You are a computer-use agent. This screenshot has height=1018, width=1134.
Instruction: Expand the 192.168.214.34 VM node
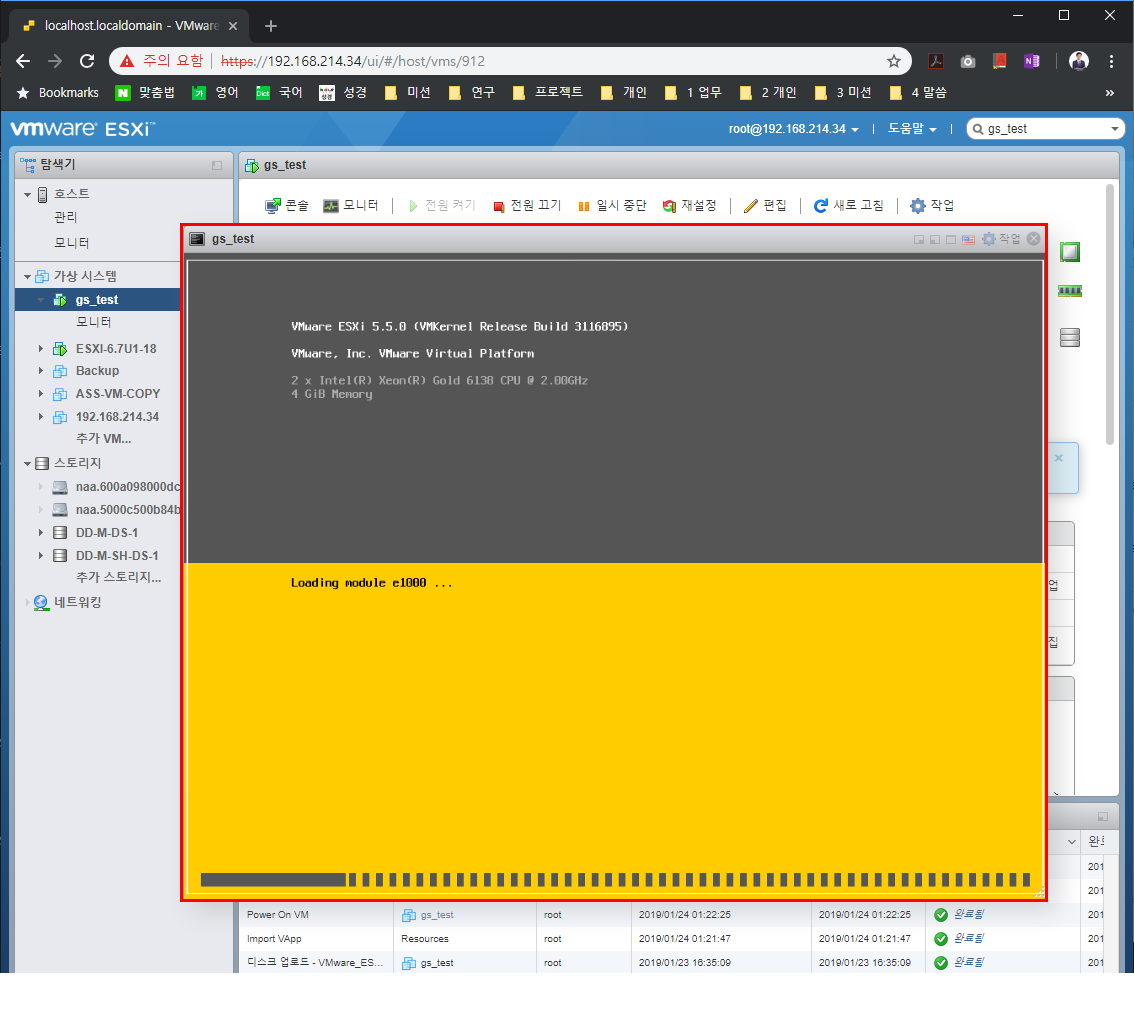[x=41, y=416]
